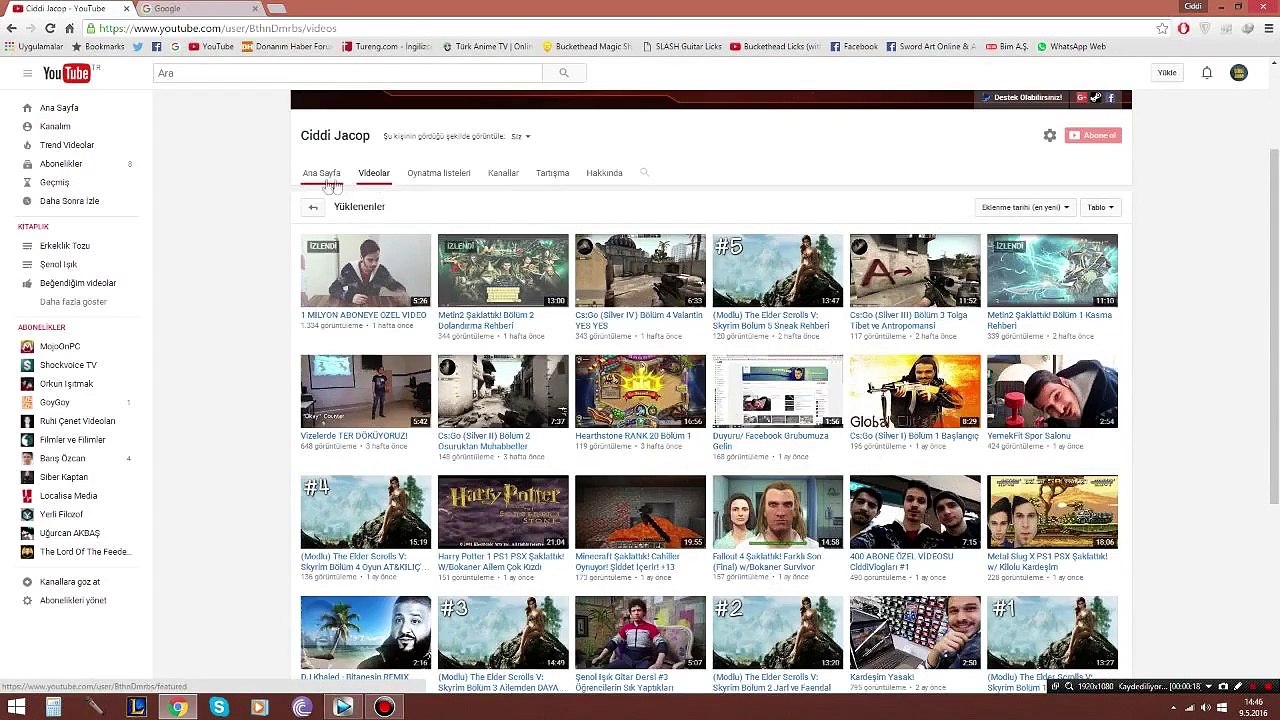
Task: Click the Abone ol button
Action: tap(1093, 135)
